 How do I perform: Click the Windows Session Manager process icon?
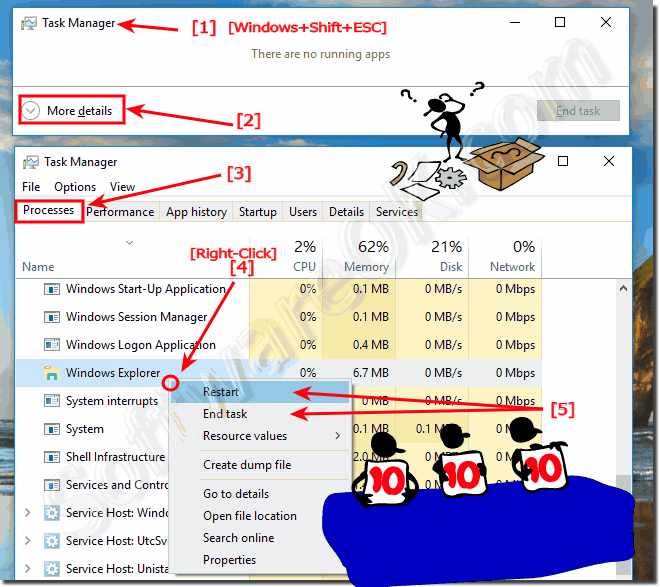52,317
